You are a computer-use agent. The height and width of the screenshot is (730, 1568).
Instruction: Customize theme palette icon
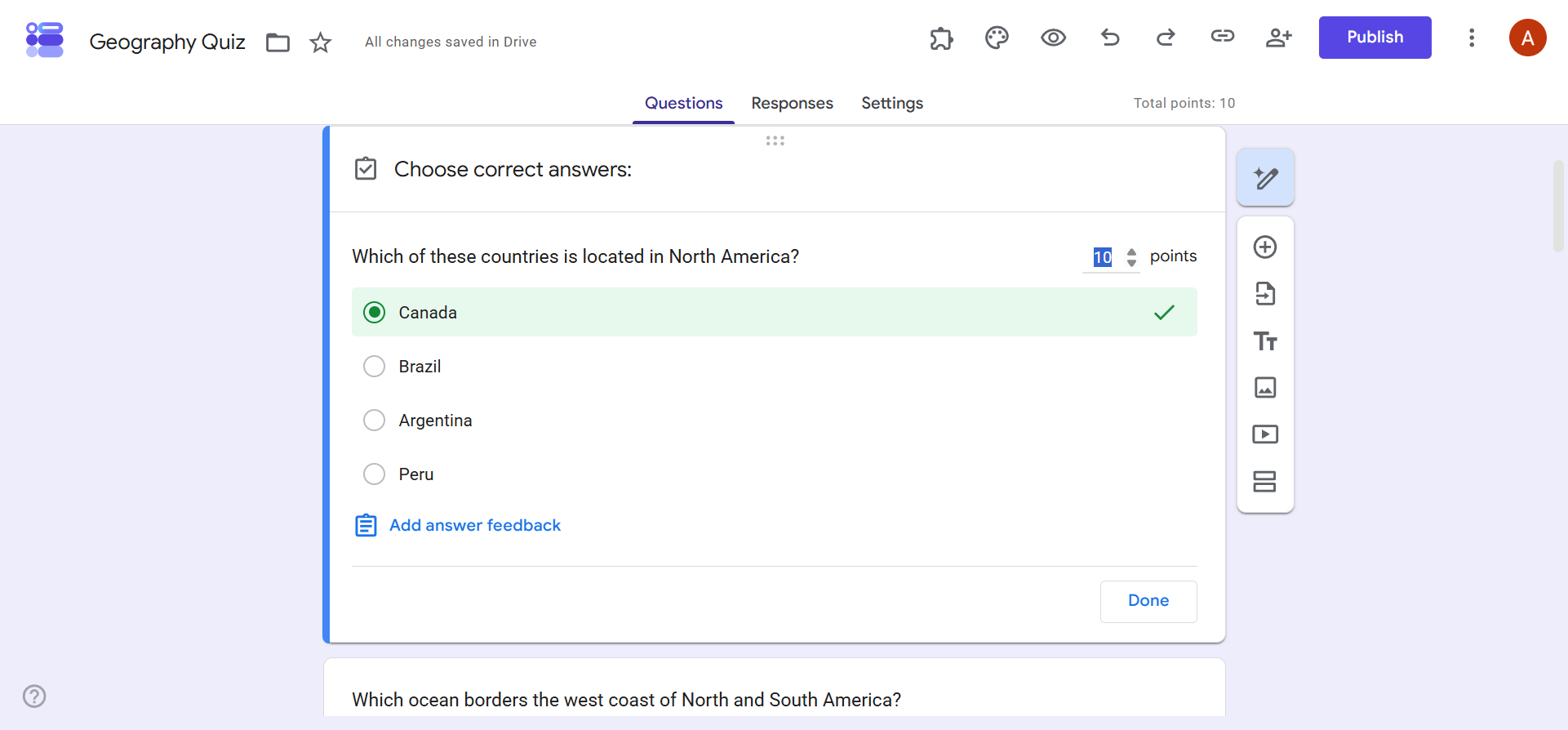click(x=997, y=38)
